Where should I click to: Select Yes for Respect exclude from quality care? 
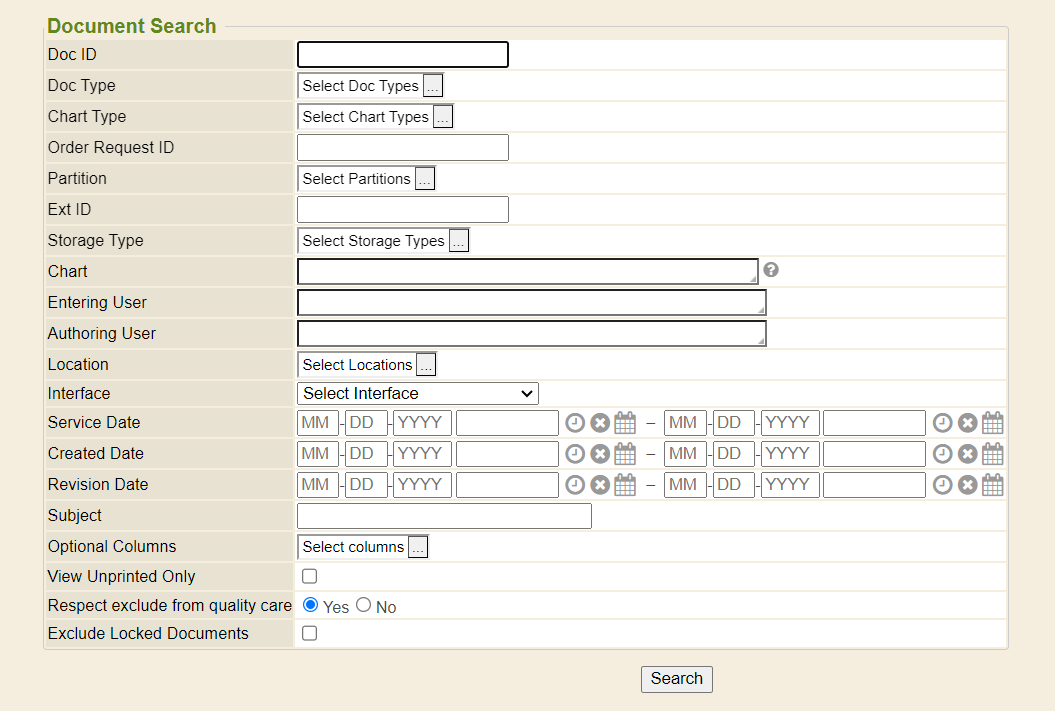(x=310, y=605)
